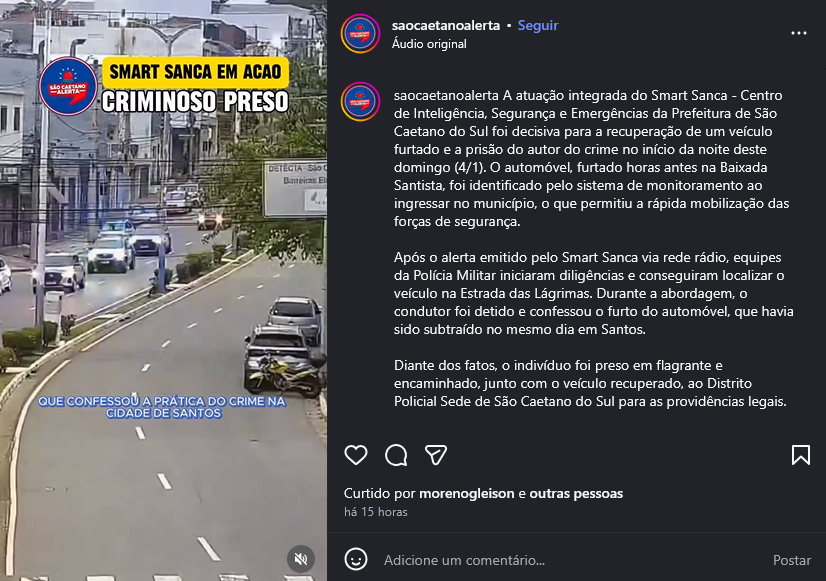826x581 pixels.
Task: Open the há 15 horas timestamp
Action: [376, 512]
